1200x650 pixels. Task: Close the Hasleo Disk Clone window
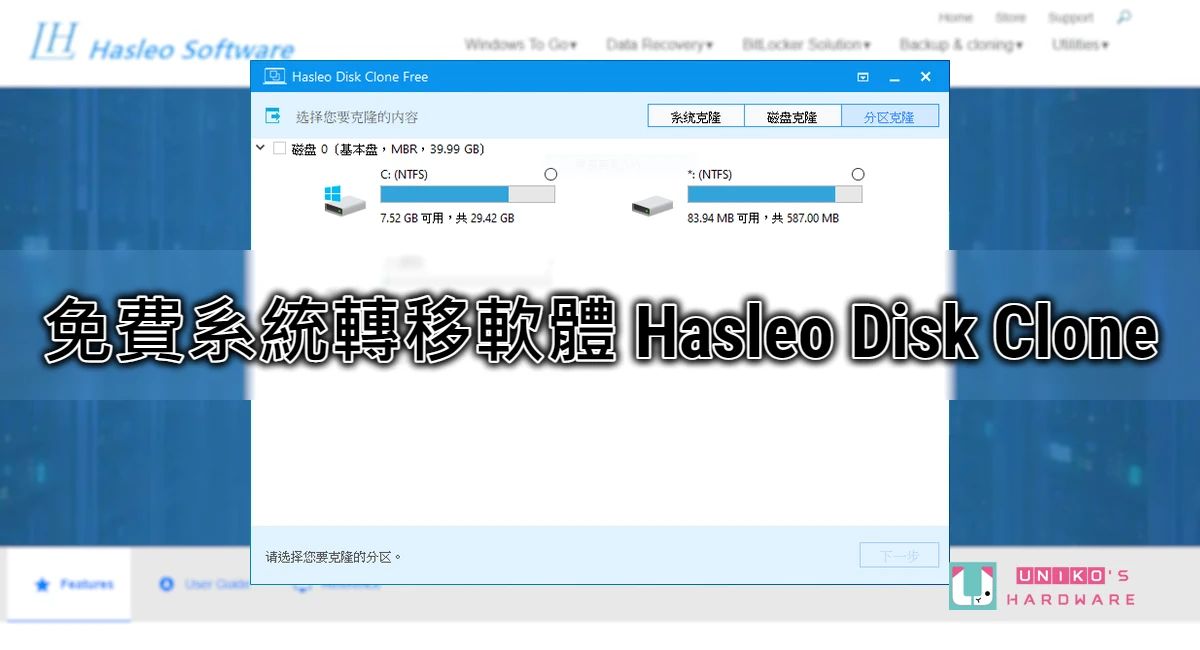coord(926,77)
